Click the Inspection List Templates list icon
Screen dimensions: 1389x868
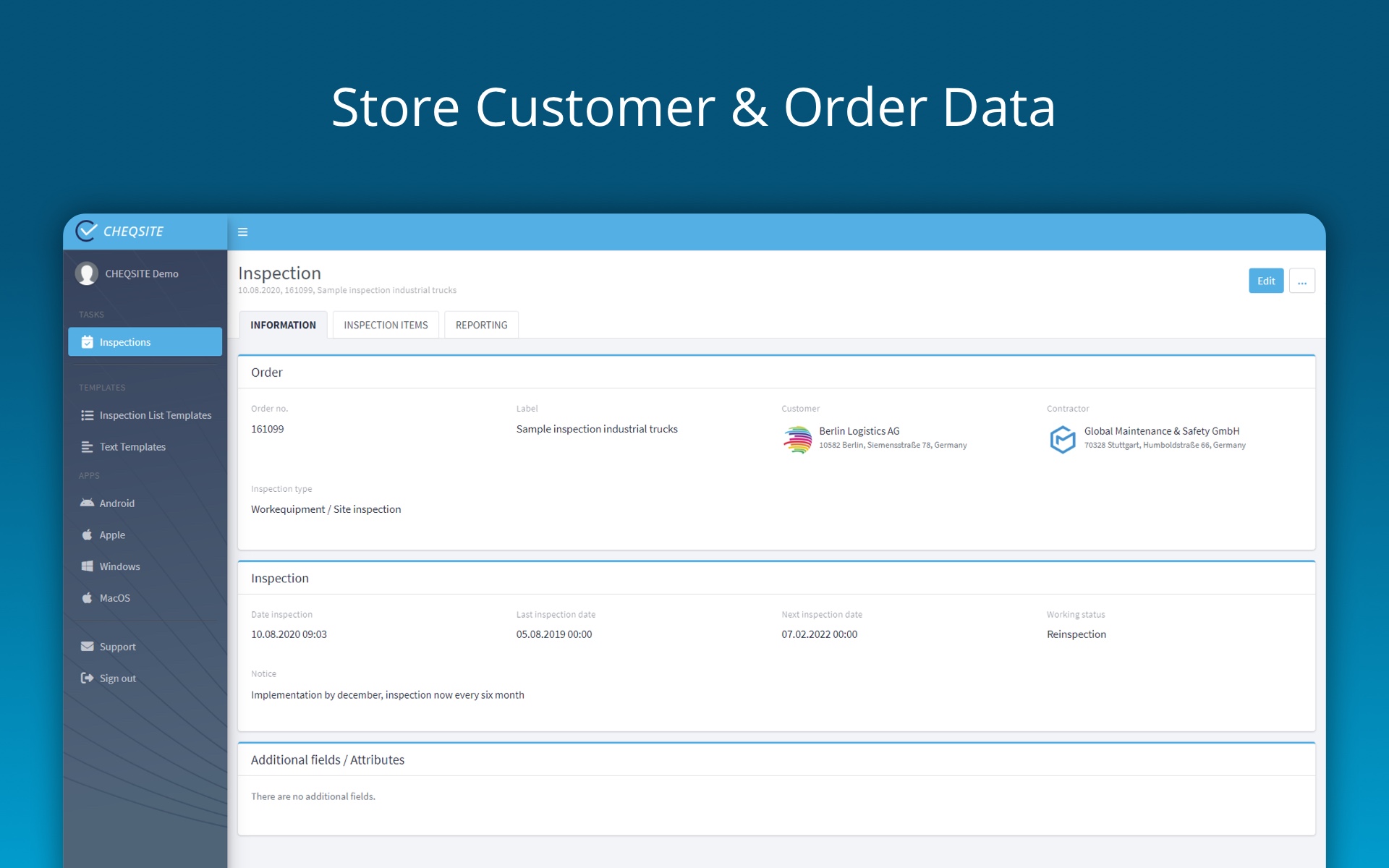(x=88, y=415)
